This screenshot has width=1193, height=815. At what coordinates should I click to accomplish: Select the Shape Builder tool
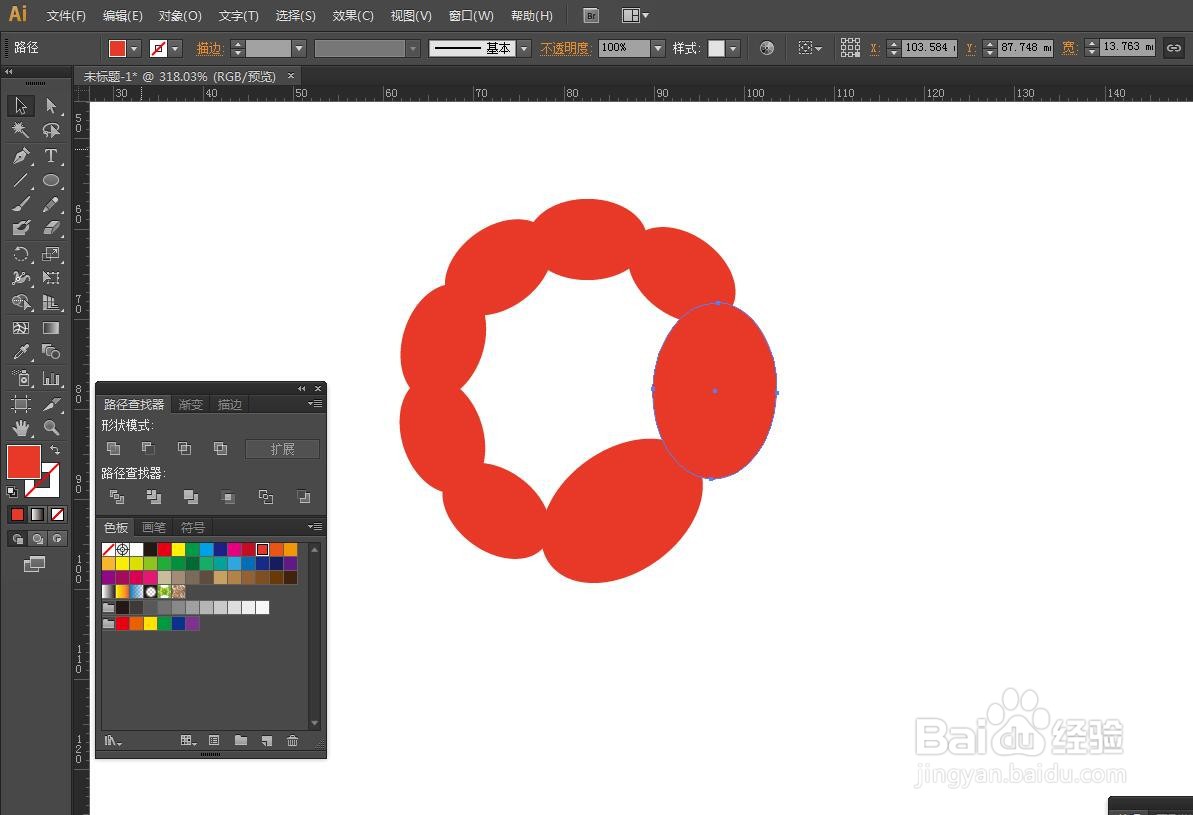[21, 302]
